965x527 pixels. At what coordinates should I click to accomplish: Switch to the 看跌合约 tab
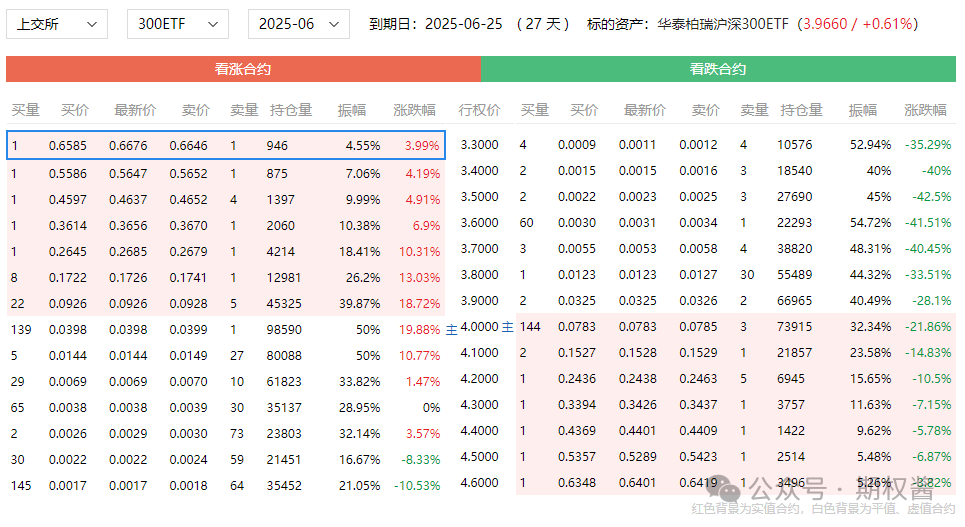point(718,69)
